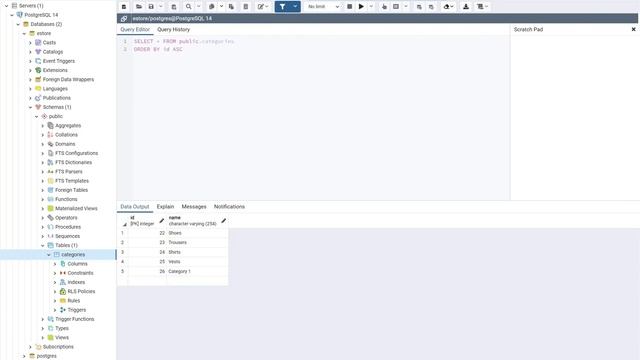Open the Macros toolbar menu
640x360 pixels.
pyautogui.click(x=482, y=7)
